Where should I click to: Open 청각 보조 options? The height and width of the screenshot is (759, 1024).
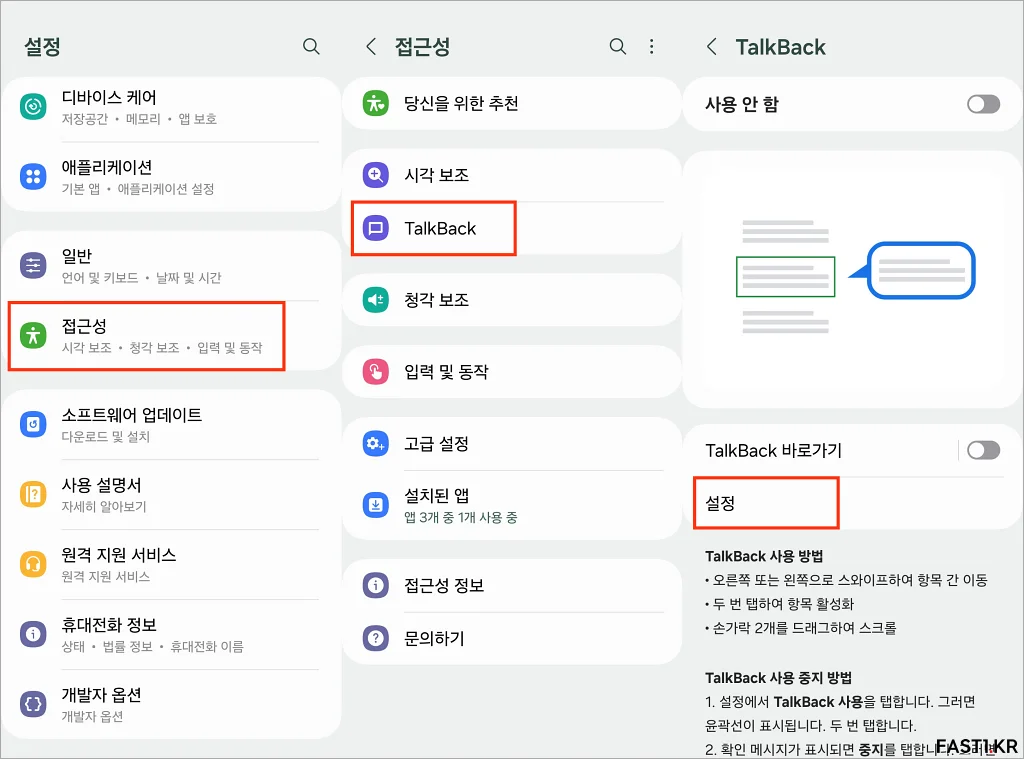(511, 300)
